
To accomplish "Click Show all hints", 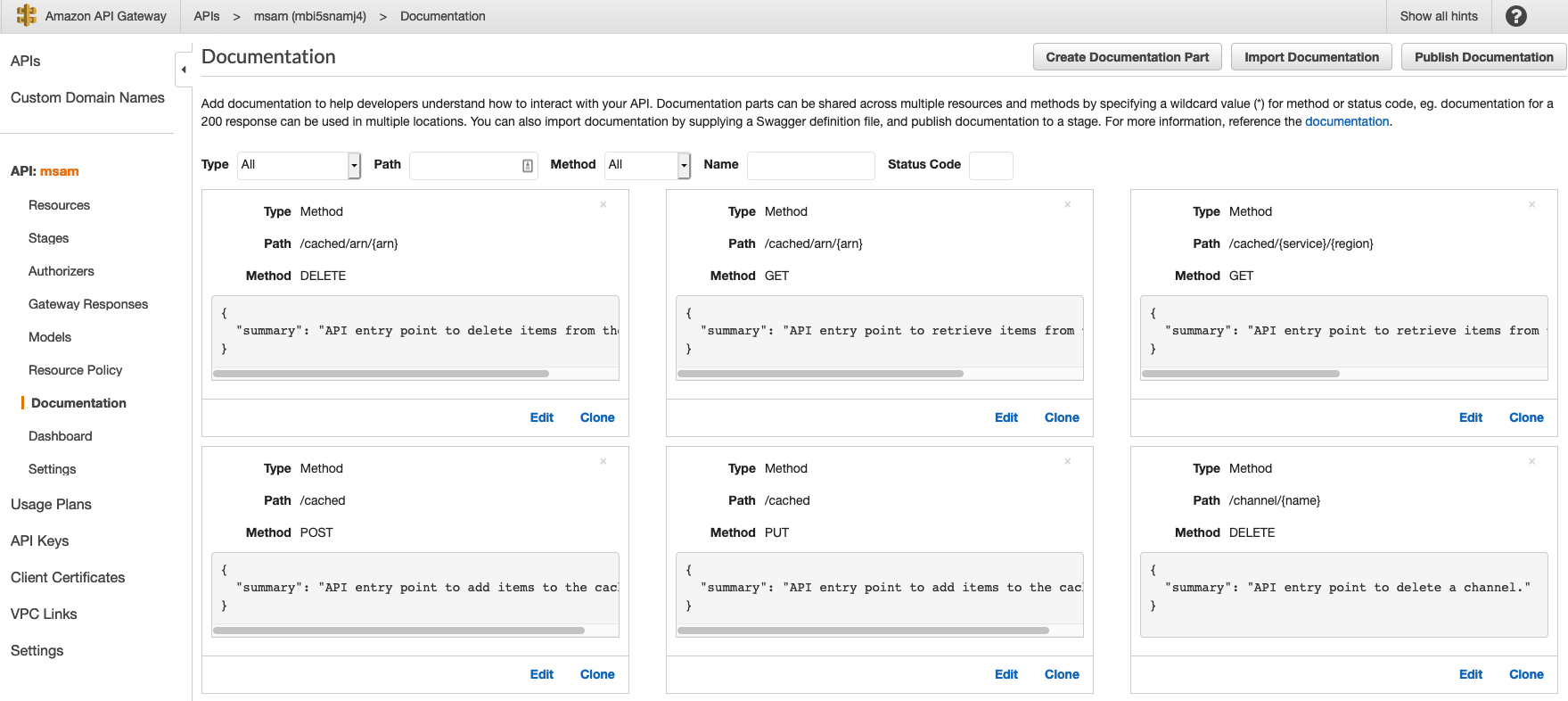I will tap(1439, 16).
